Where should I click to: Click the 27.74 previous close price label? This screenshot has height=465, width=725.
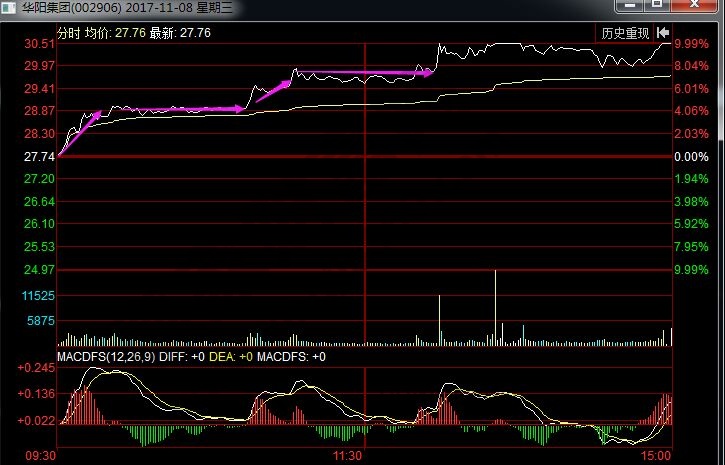(39, 157)
